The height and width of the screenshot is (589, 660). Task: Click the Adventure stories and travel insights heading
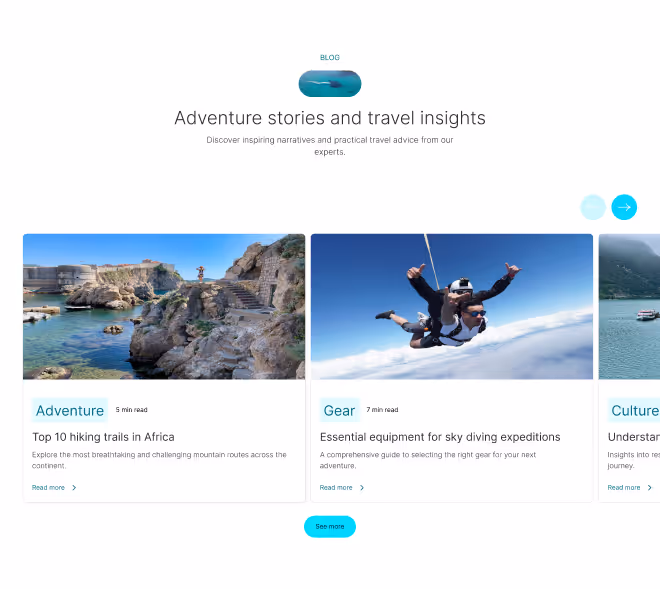coord(330,118)
